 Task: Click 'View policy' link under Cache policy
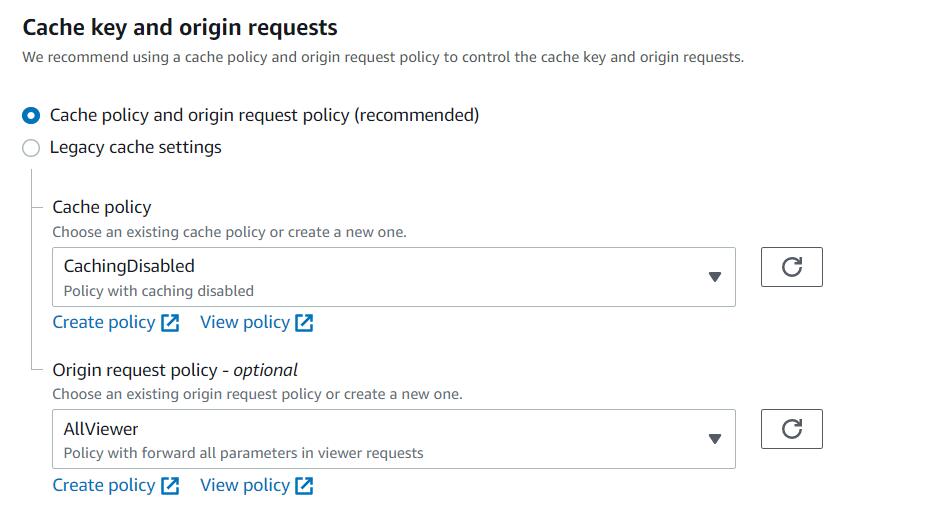pyautogui.click(x=245, y=322)
